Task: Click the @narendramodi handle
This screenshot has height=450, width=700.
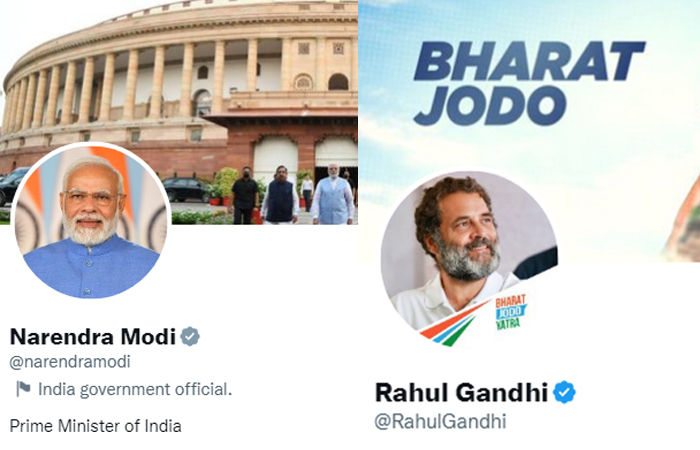Action: [70, 362]
